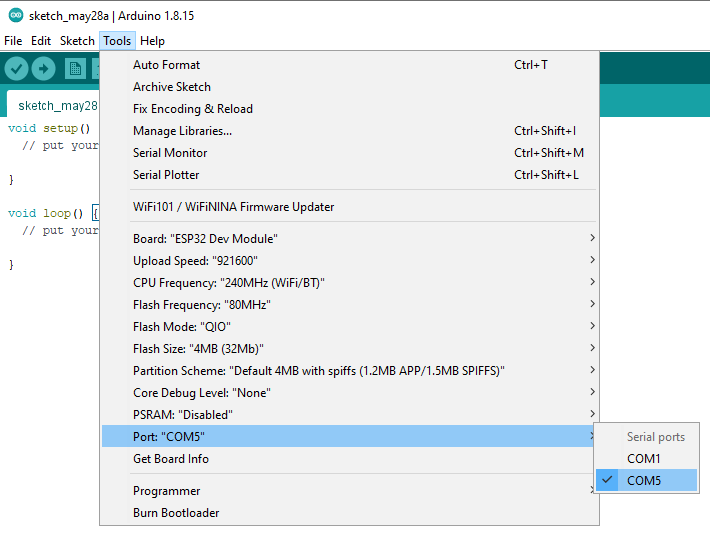Open the Help menu

[152, 41]
